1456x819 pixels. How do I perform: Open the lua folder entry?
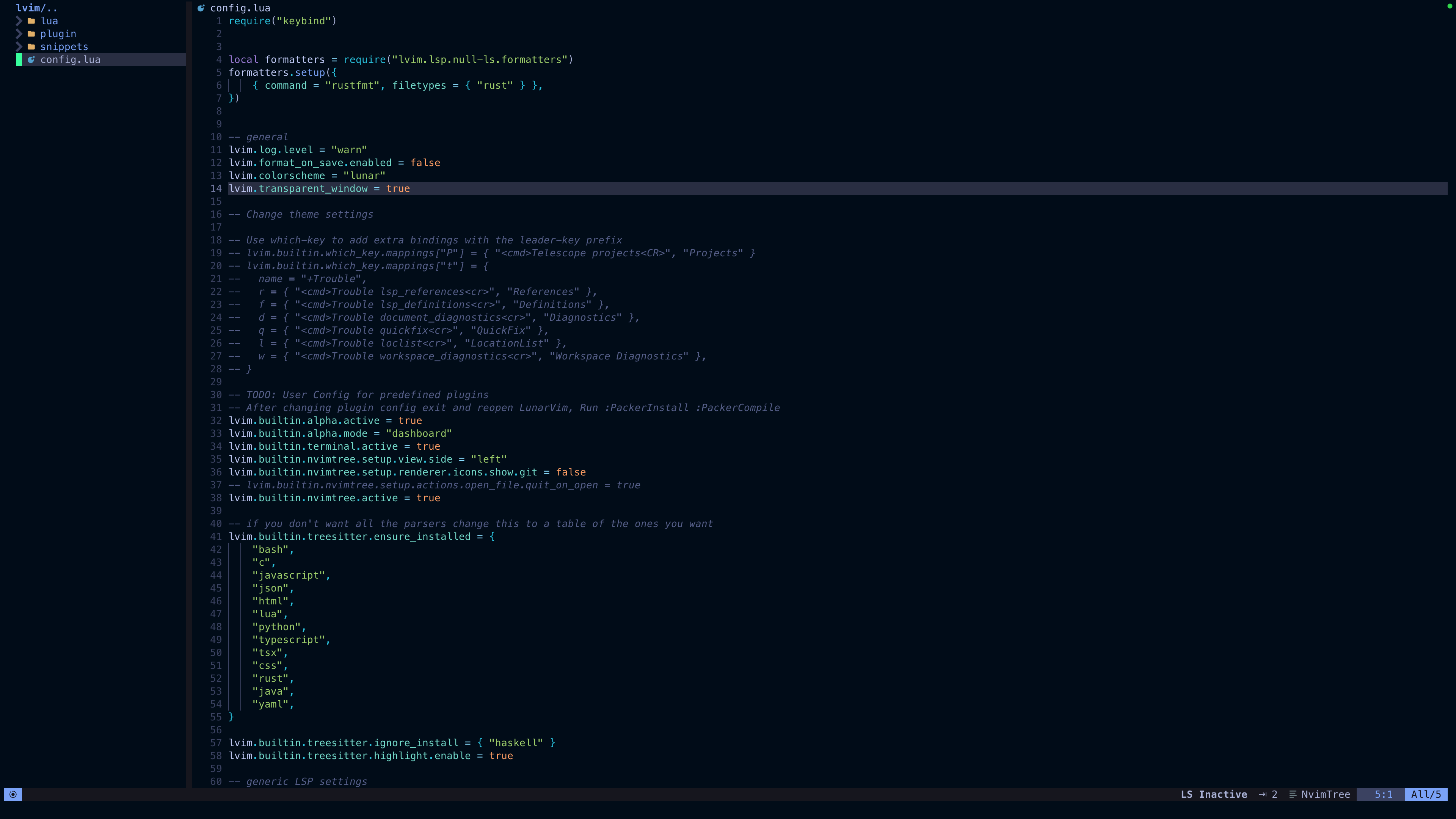(x=49, y=21)
